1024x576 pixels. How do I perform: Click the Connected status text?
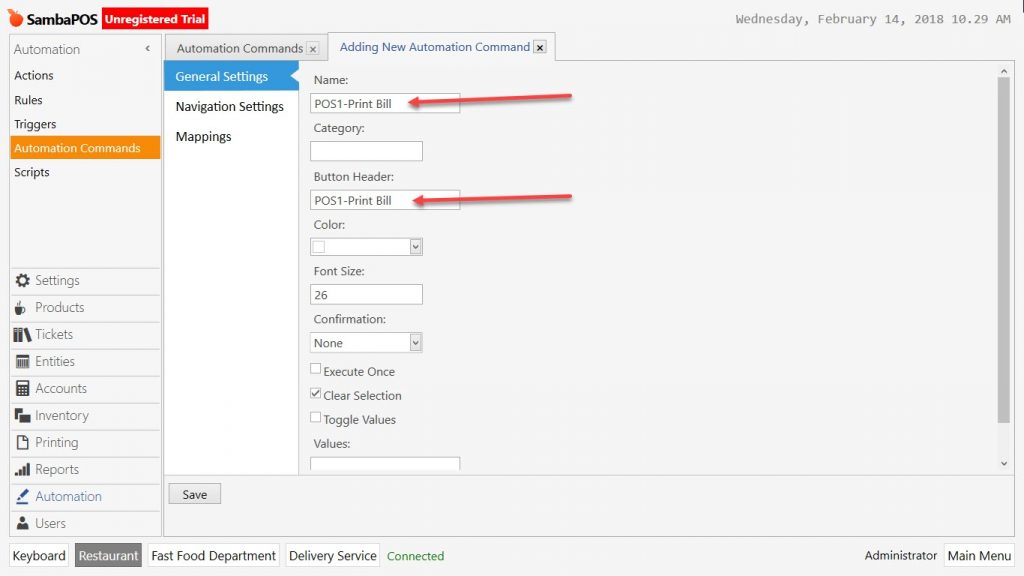click(415, 556)
